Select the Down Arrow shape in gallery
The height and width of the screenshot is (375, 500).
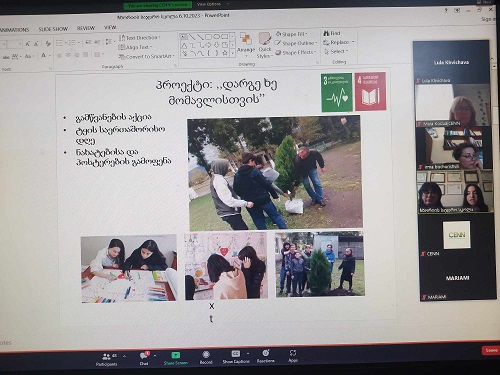click(217, 45)
